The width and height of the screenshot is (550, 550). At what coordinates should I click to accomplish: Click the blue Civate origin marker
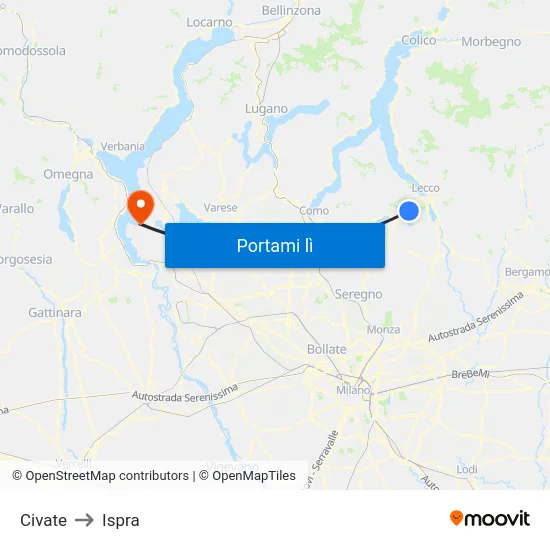click(409, 211)
